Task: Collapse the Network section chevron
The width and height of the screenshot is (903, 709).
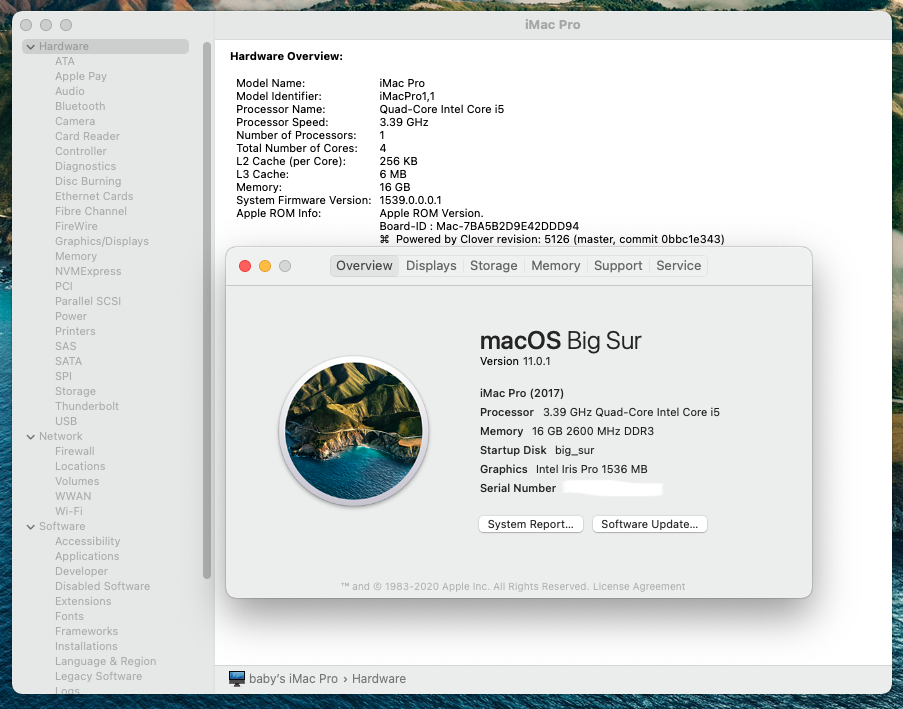Action: [31, 437]
